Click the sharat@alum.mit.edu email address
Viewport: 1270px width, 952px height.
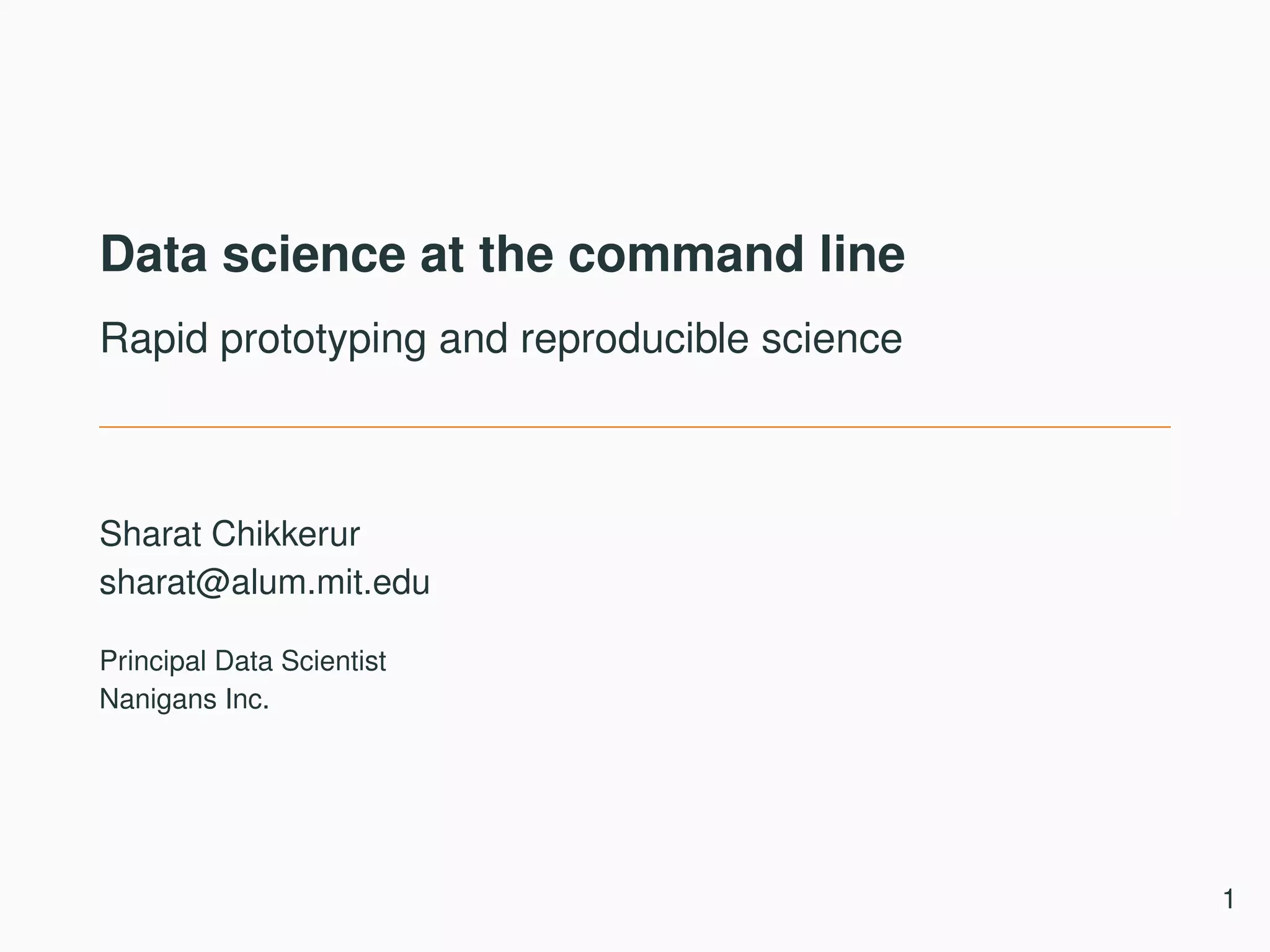tap(264, 583)
